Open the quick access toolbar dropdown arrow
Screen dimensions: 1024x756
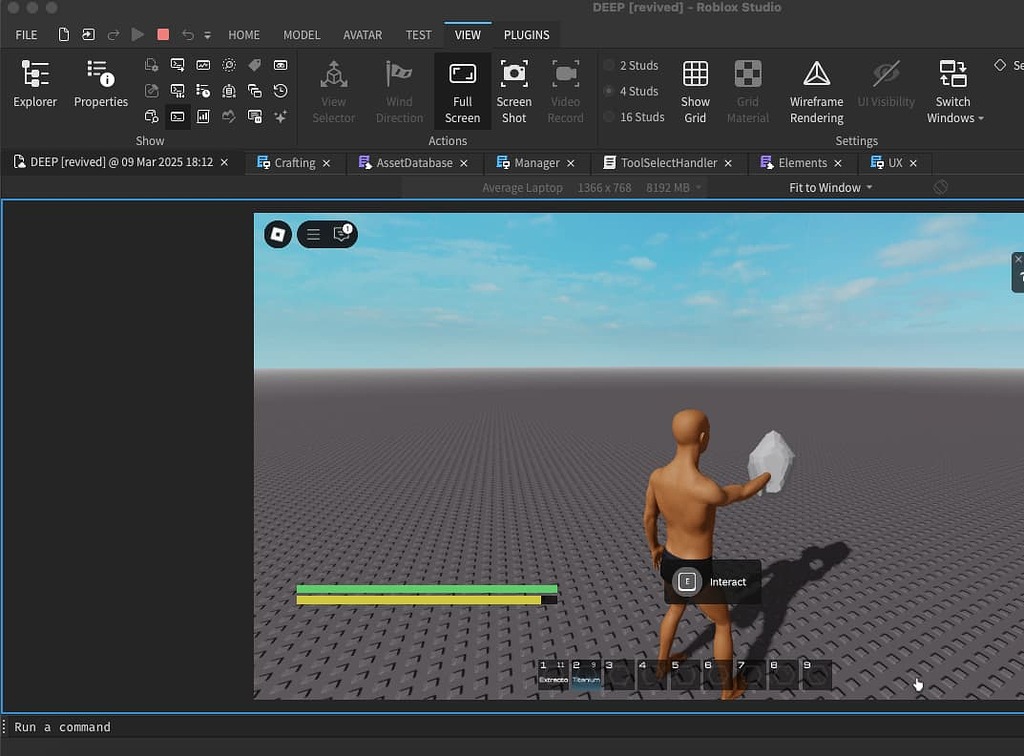pyautogui.click(x=206, y=34)
